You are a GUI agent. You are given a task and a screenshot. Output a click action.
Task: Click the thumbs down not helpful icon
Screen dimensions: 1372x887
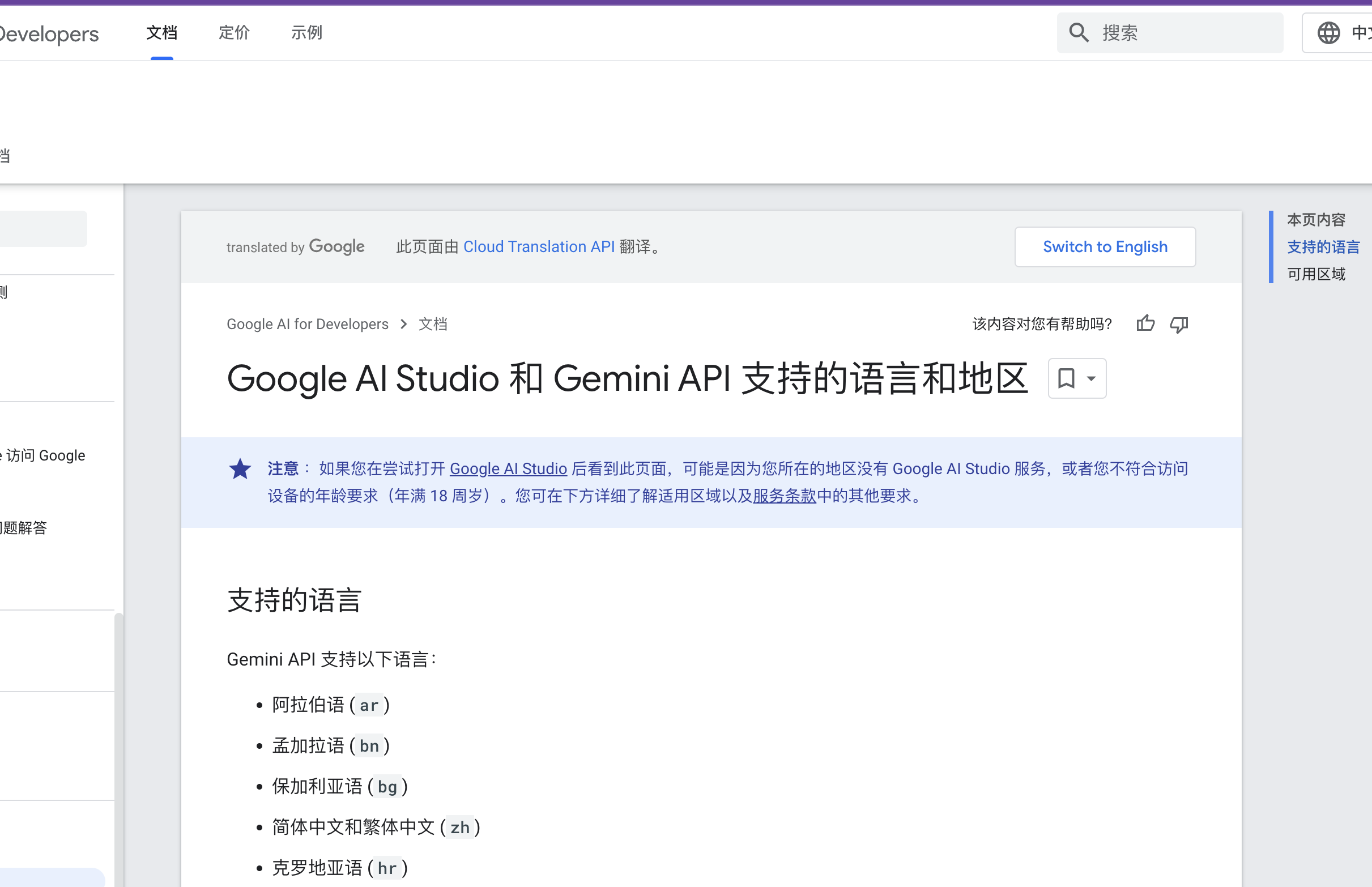pyautogui.click(x=1179, y=325)
